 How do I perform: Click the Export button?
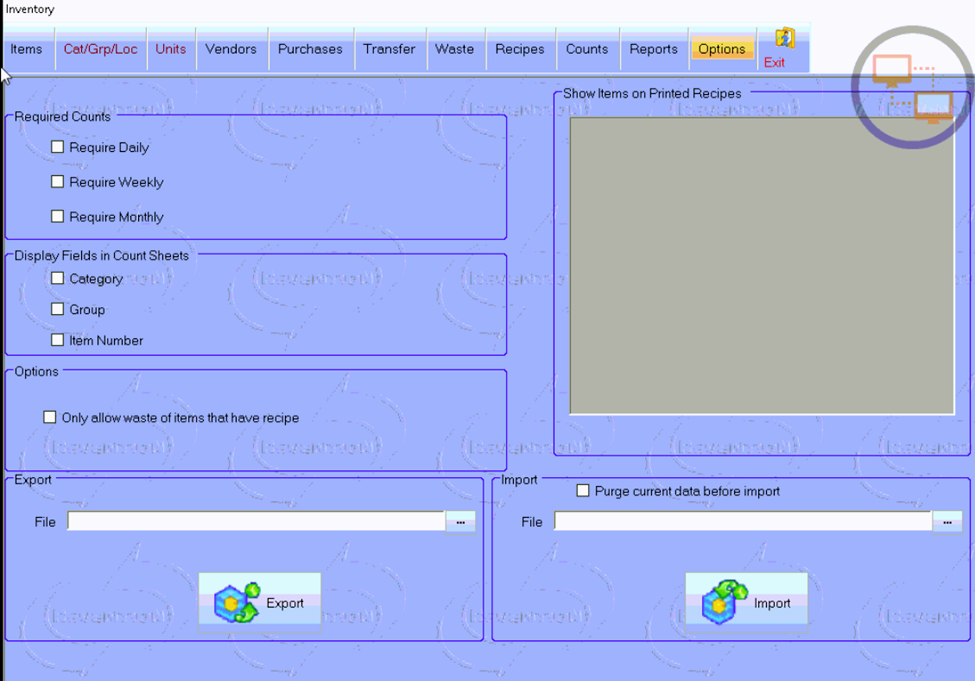pyautogui.click(x=260, y=603)
